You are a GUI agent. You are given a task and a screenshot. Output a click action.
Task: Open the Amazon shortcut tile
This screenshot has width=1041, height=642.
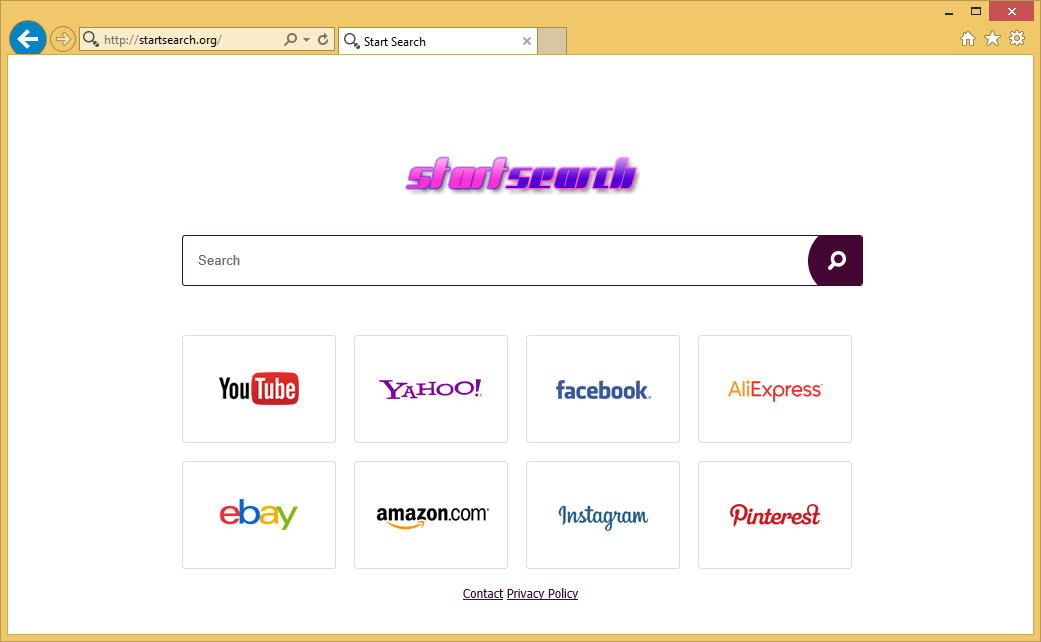430,515
